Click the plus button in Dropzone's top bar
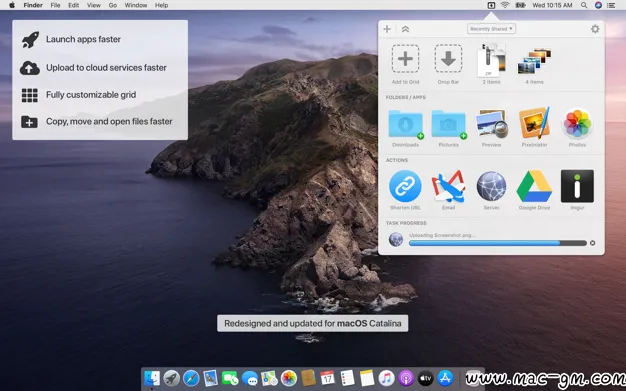This screenshot has width=626, height=391. (387, 29)
